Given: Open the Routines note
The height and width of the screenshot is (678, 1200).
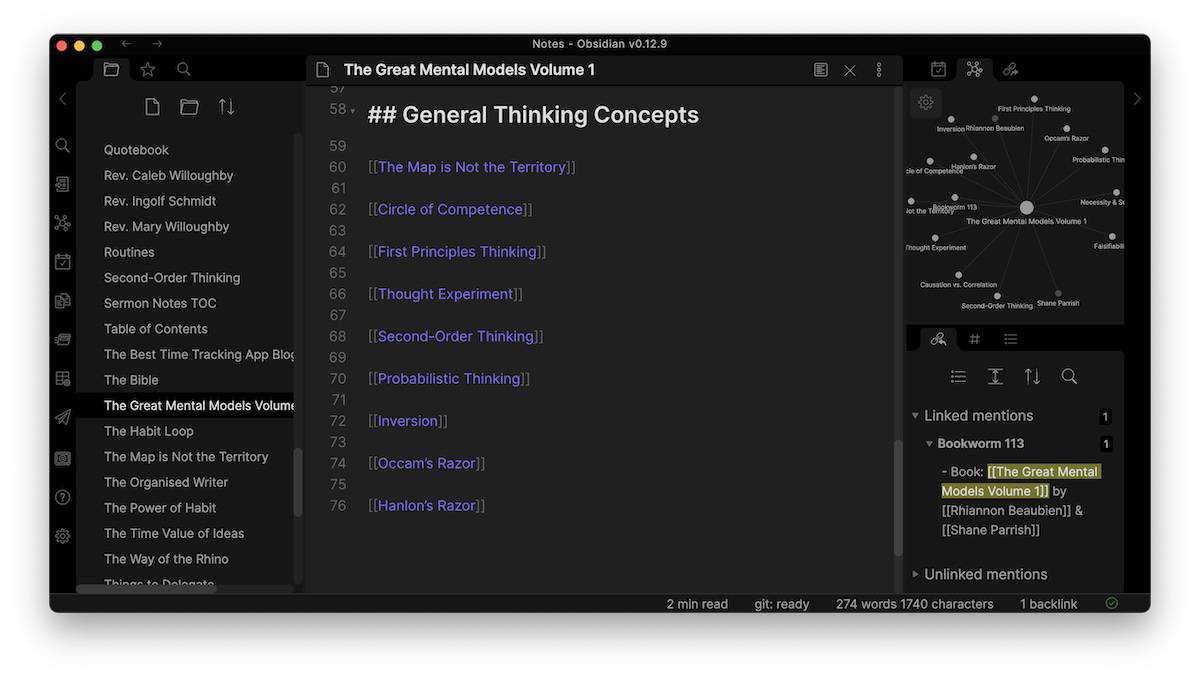Looking at the screenshot, I should coord(129,252).
